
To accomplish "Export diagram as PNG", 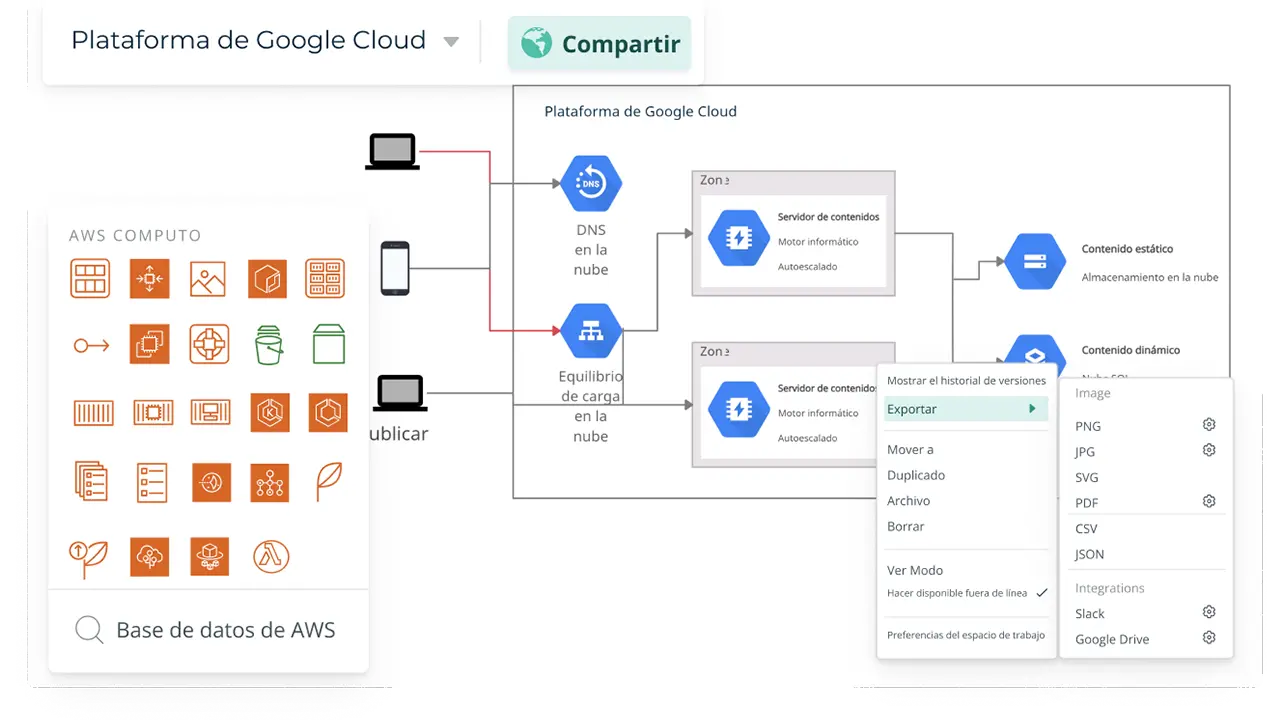I will coord(1088,426).
